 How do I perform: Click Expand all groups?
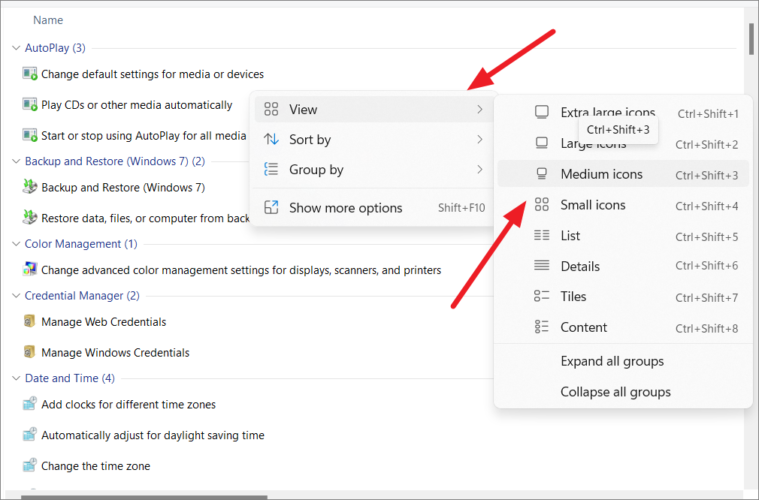coord(623,361)
